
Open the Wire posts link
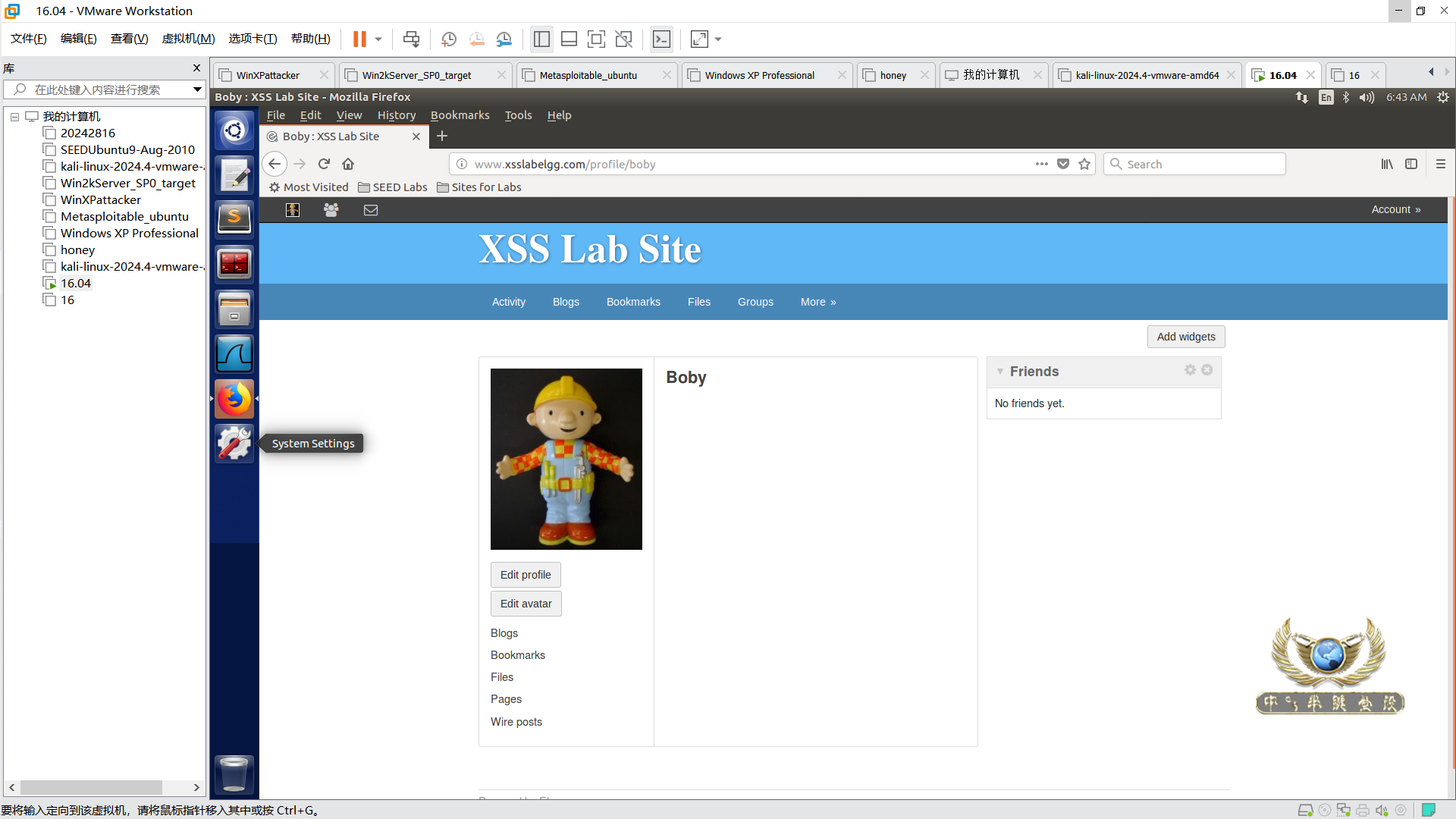(x=516, y=722)
